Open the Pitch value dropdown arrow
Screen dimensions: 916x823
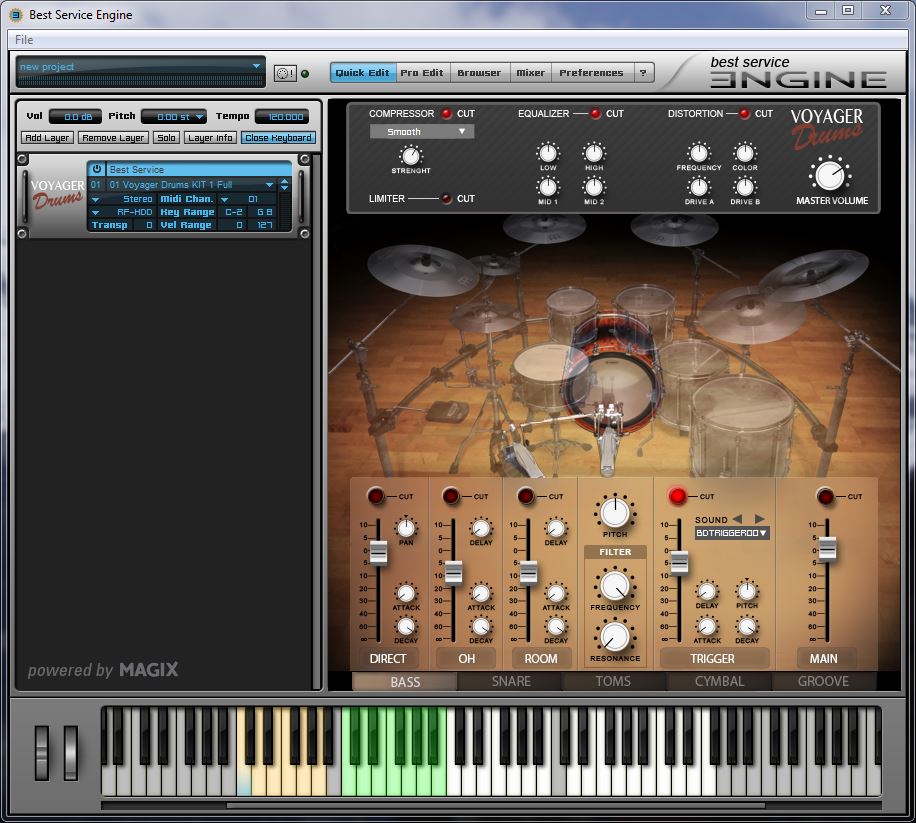[199, 117]
